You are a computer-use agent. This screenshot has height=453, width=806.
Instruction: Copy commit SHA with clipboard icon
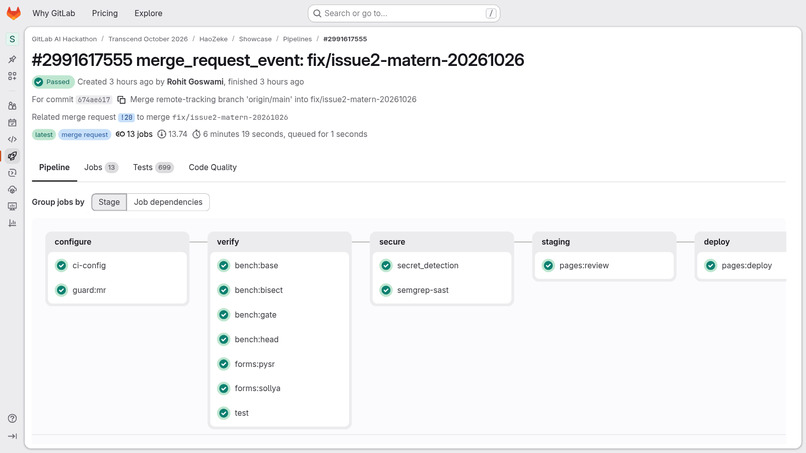click(x=121, y=100)
